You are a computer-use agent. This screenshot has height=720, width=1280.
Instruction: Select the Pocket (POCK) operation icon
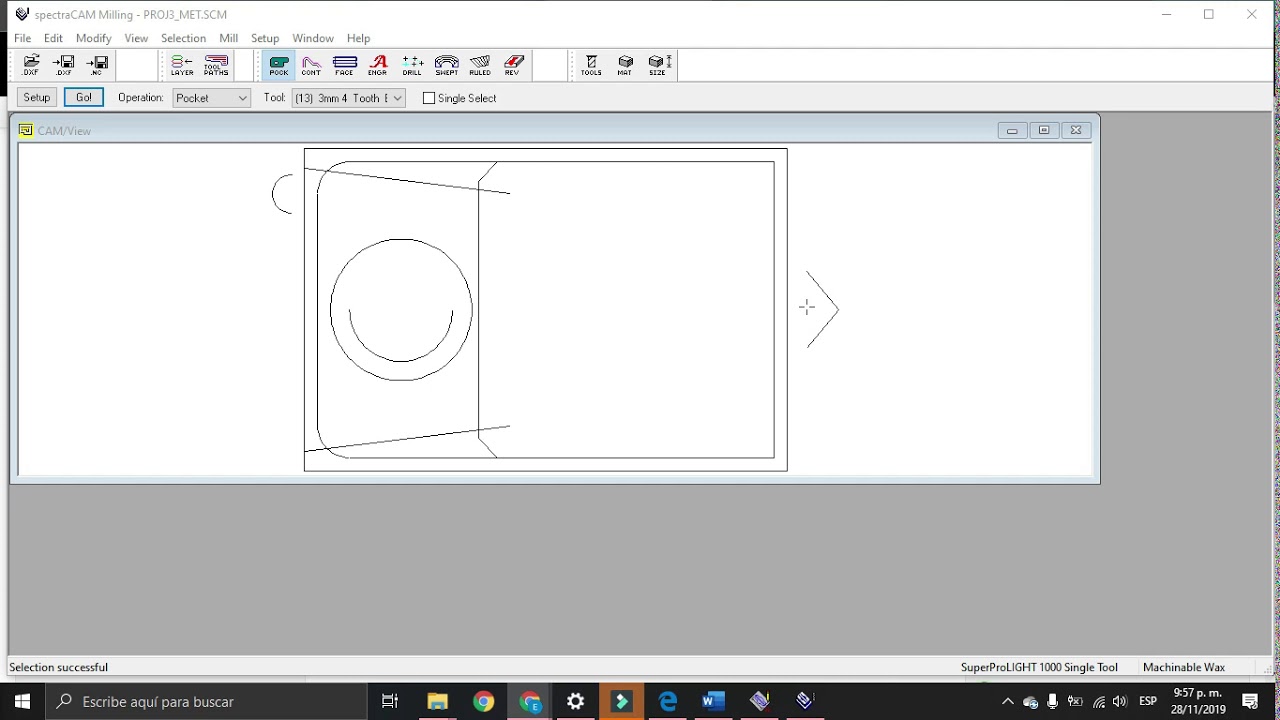[279, 66]
